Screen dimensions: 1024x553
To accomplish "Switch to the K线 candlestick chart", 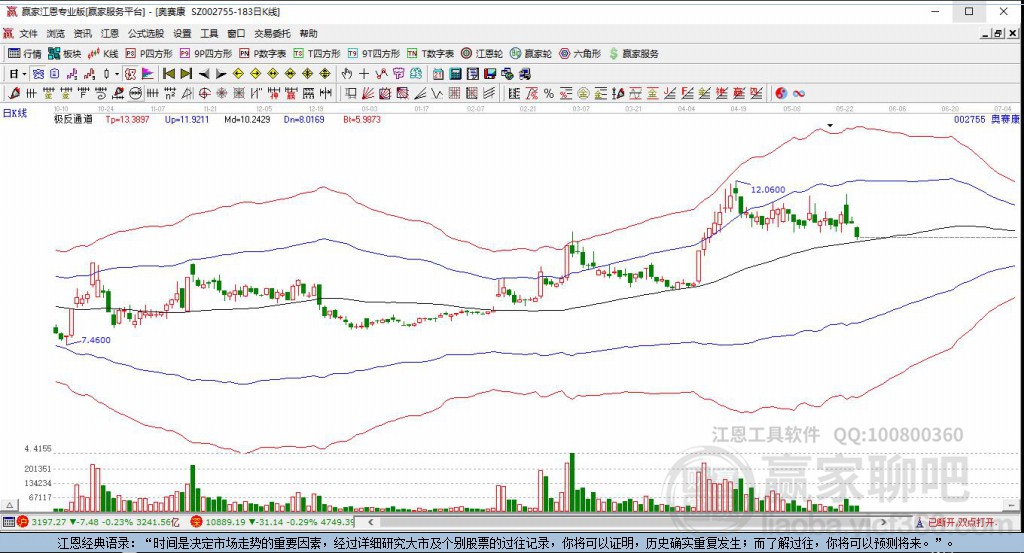I will pos(103,54).
